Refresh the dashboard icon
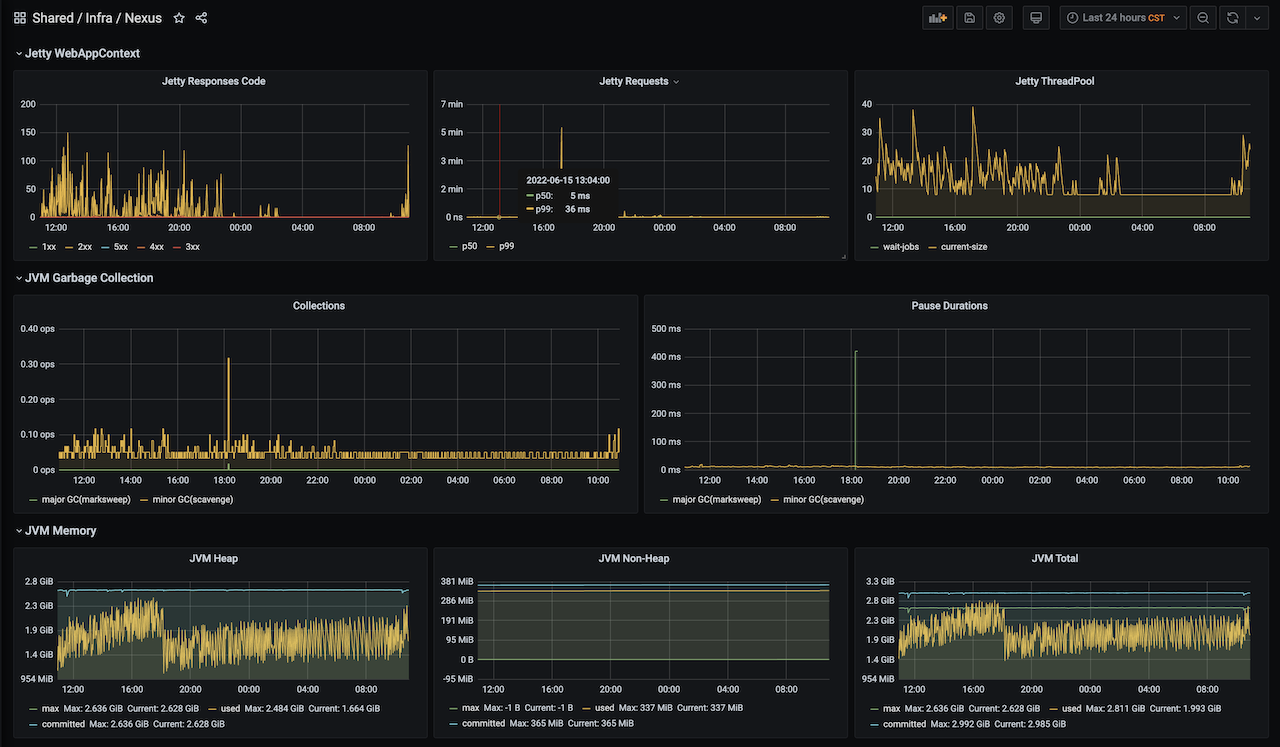 (x=1233, y=18)
